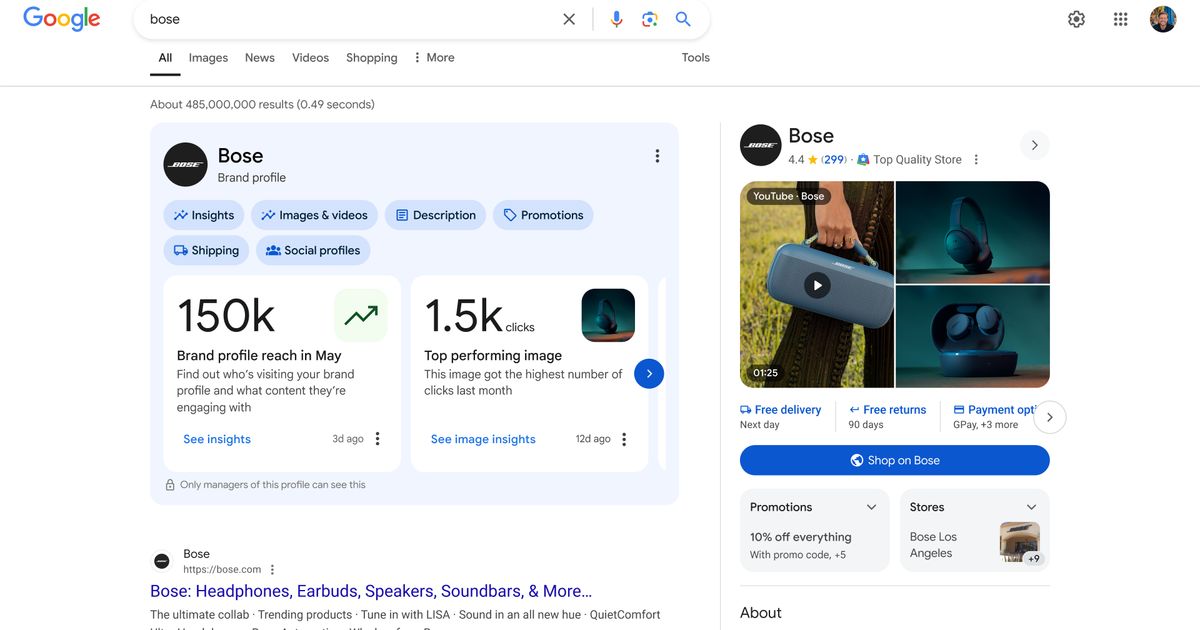
Task: Click the Shop on Bose button
Action: point(895,460)
